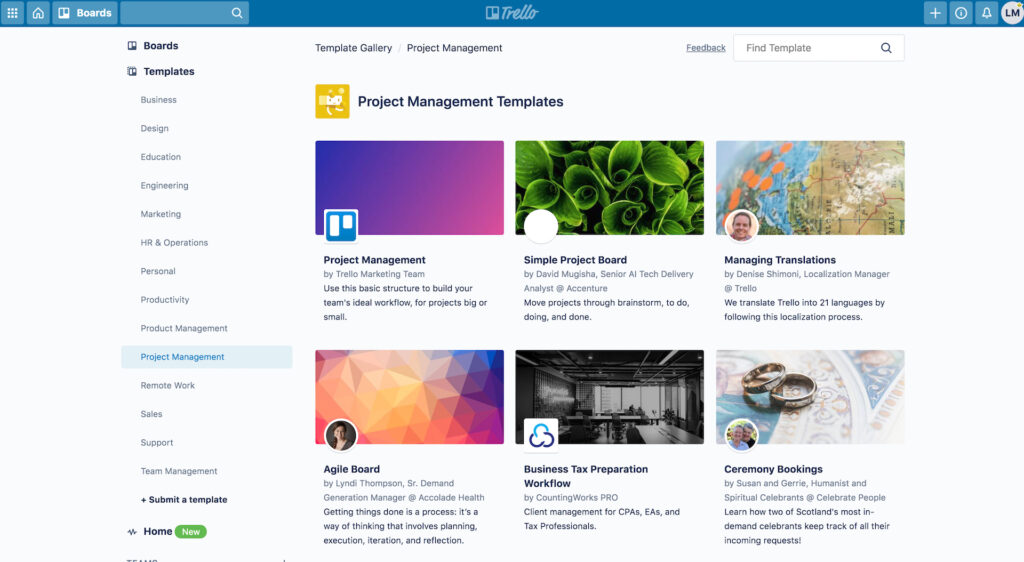Click the magnifier icon in top search
Image resolution: width=1024 pixels, height=562 pixels.
click(236, 13)
